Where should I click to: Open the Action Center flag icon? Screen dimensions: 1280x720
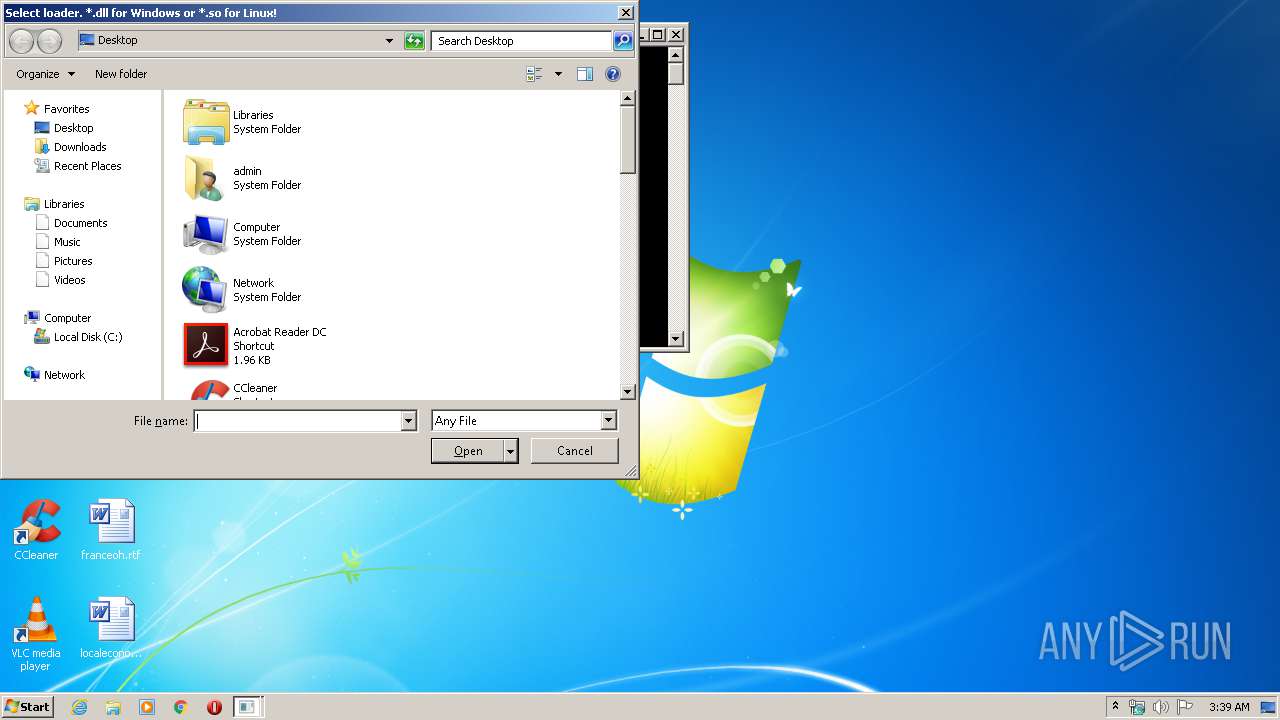pyautogui.click(x=1185, y=707)
